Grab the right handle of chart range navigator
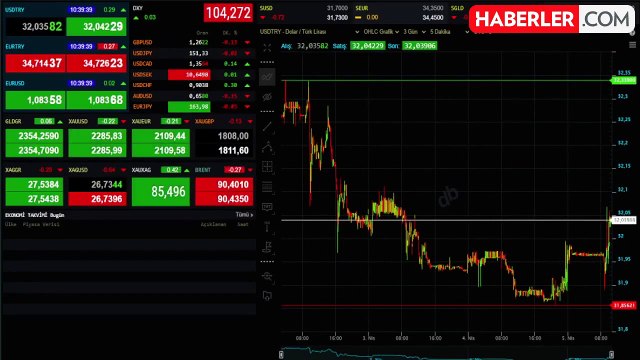Image resolution: width=640 pixels, height=360 pixels. tap(611, 355)
